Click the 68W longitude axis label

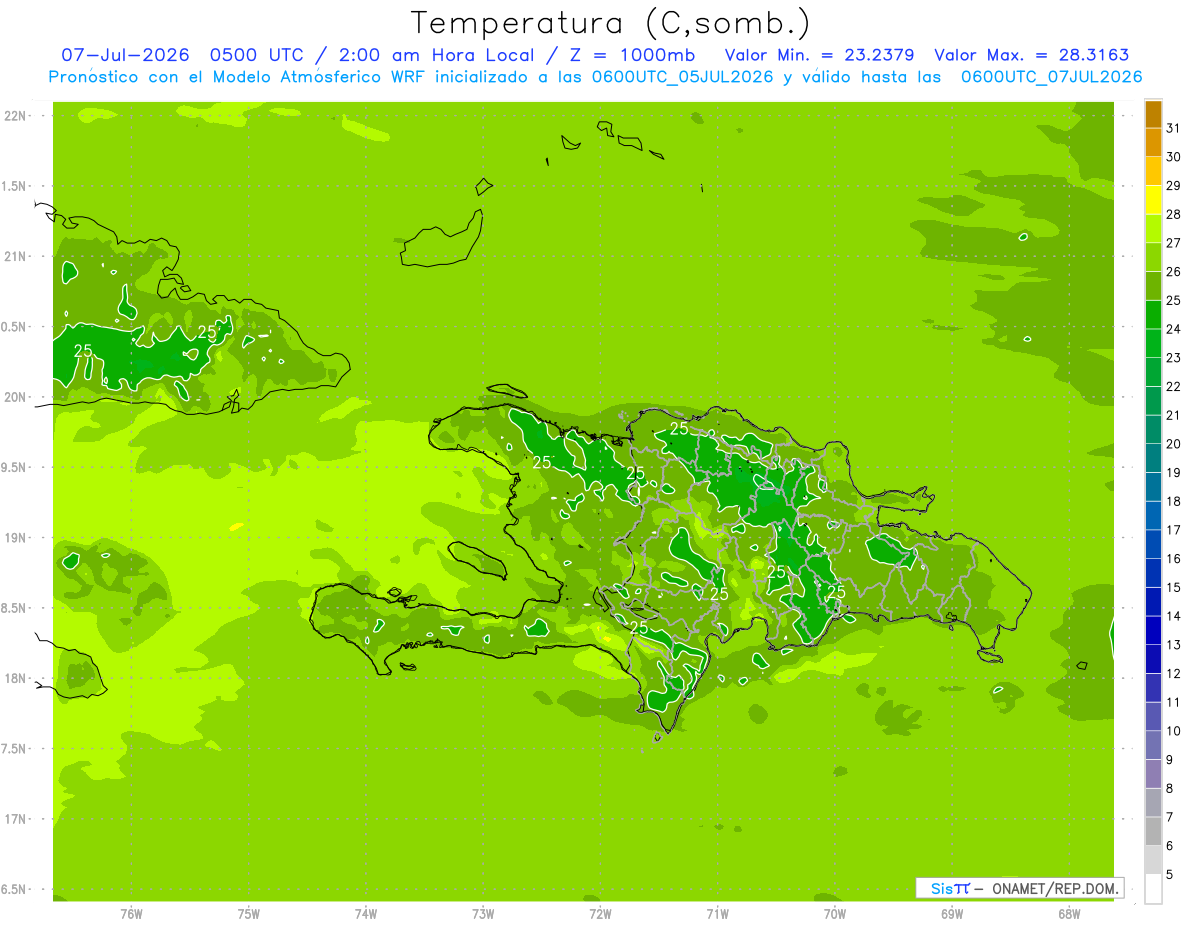(x=1068, y=913)
